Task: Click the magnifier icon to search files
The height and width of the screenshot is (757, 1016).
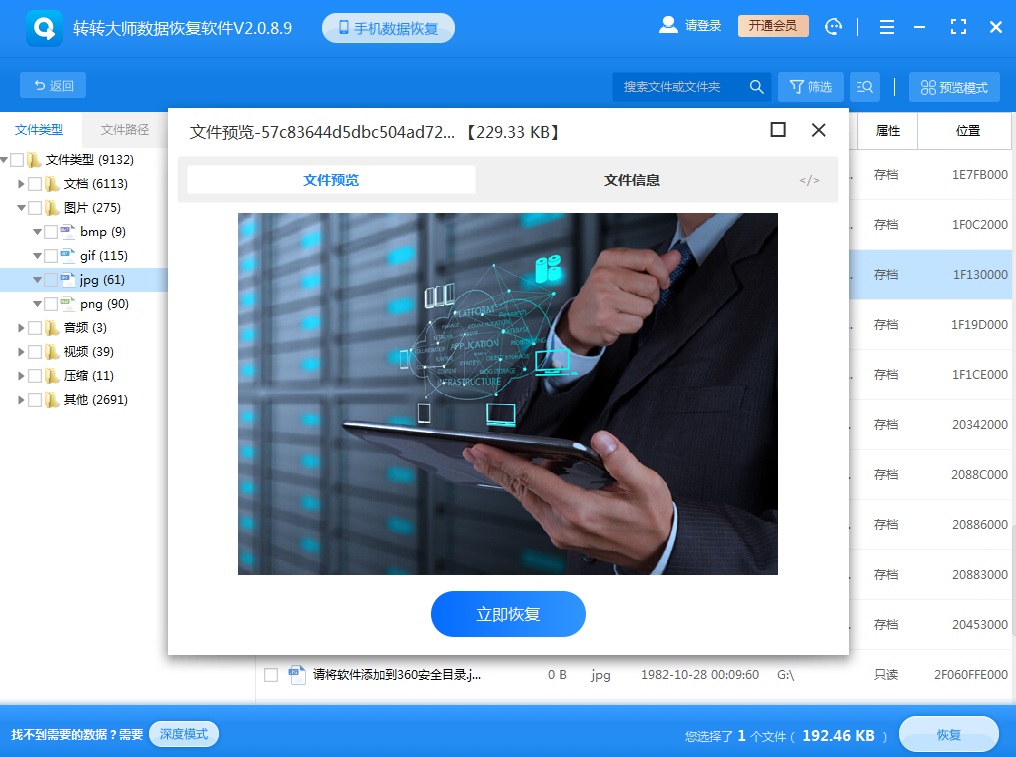Action: (x=757, y=86)
